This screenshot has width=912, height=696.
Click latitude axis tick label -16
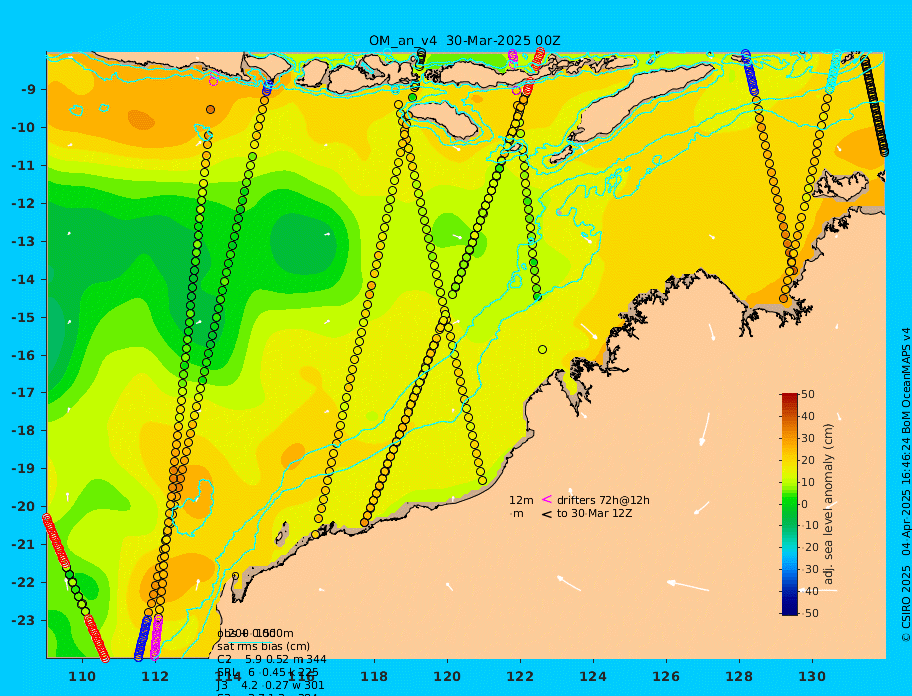point(23,355)
